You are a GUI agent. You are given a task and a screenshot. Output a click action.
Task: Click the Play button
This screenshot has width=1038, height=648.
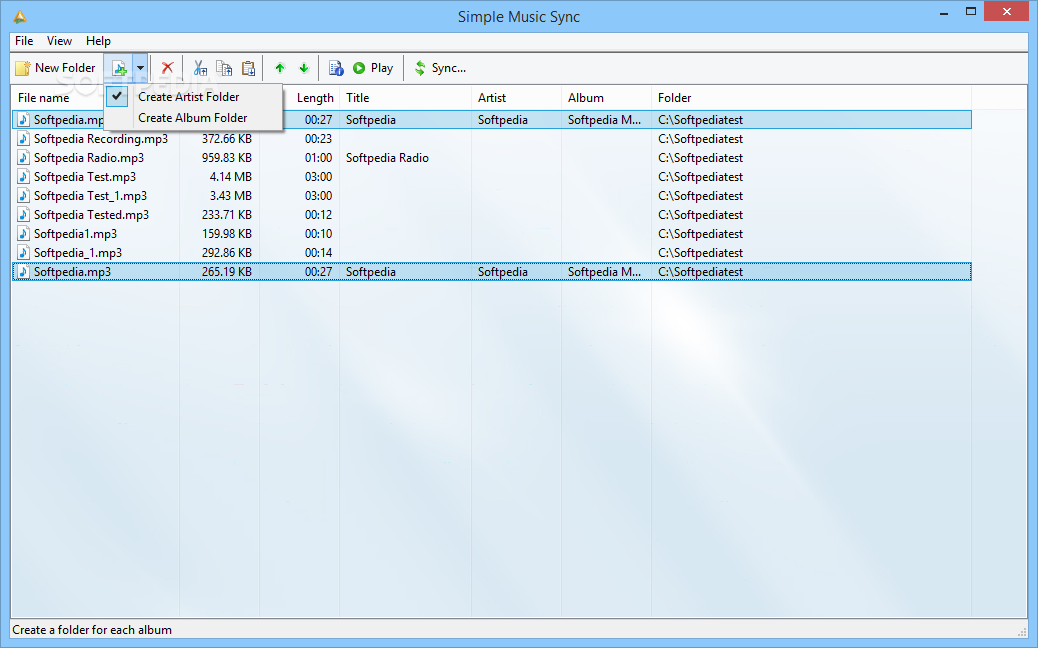(x=373, y=68)
